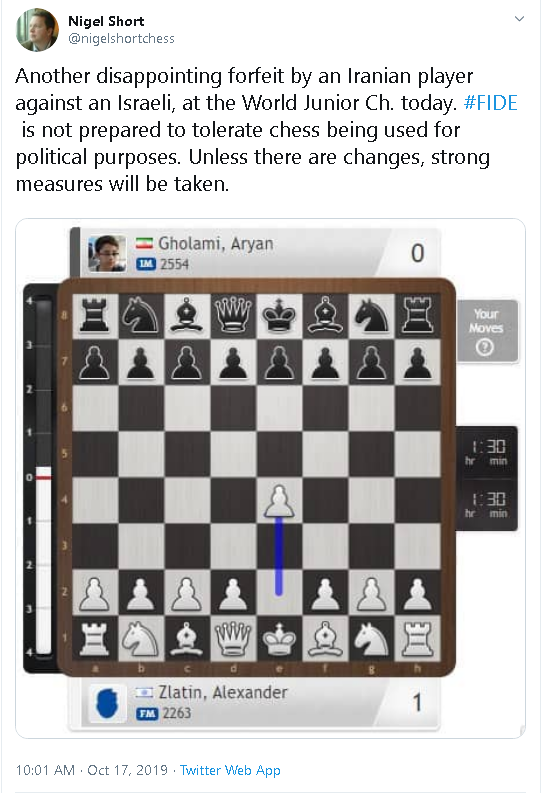Click the Twitter Web App link

(230, 770)
